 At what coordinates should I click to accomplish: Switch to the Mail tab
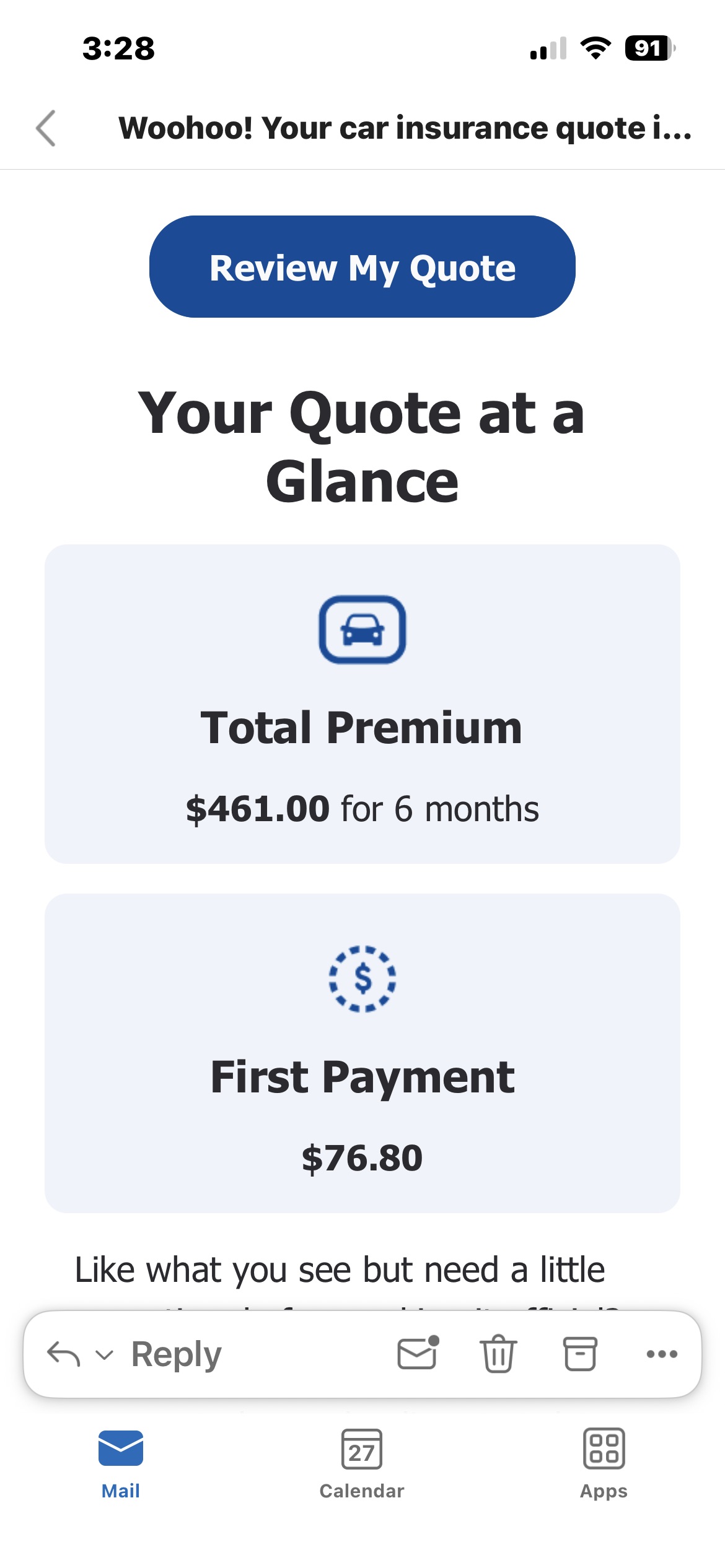(x=121, y=1463)
